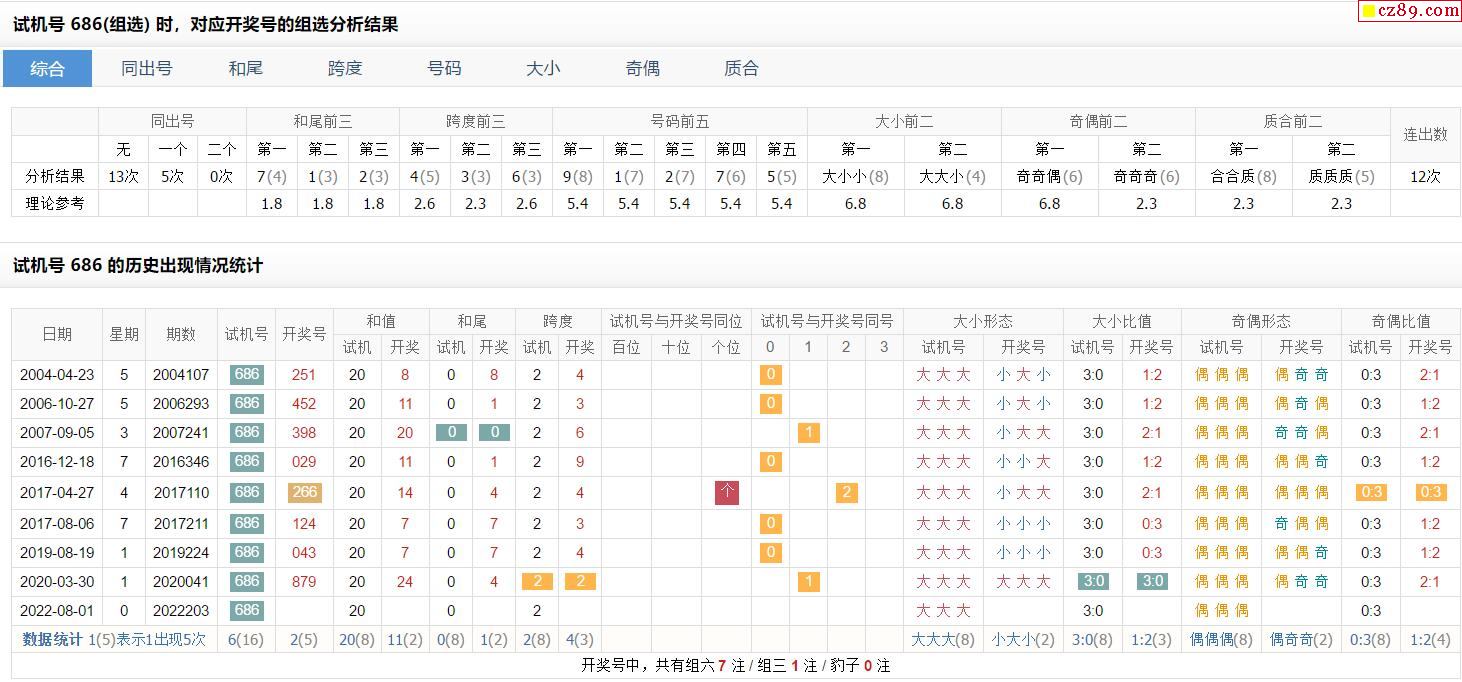
Task: Click the 大大大(8) statistic cell
Action: (x=942, y=639)
